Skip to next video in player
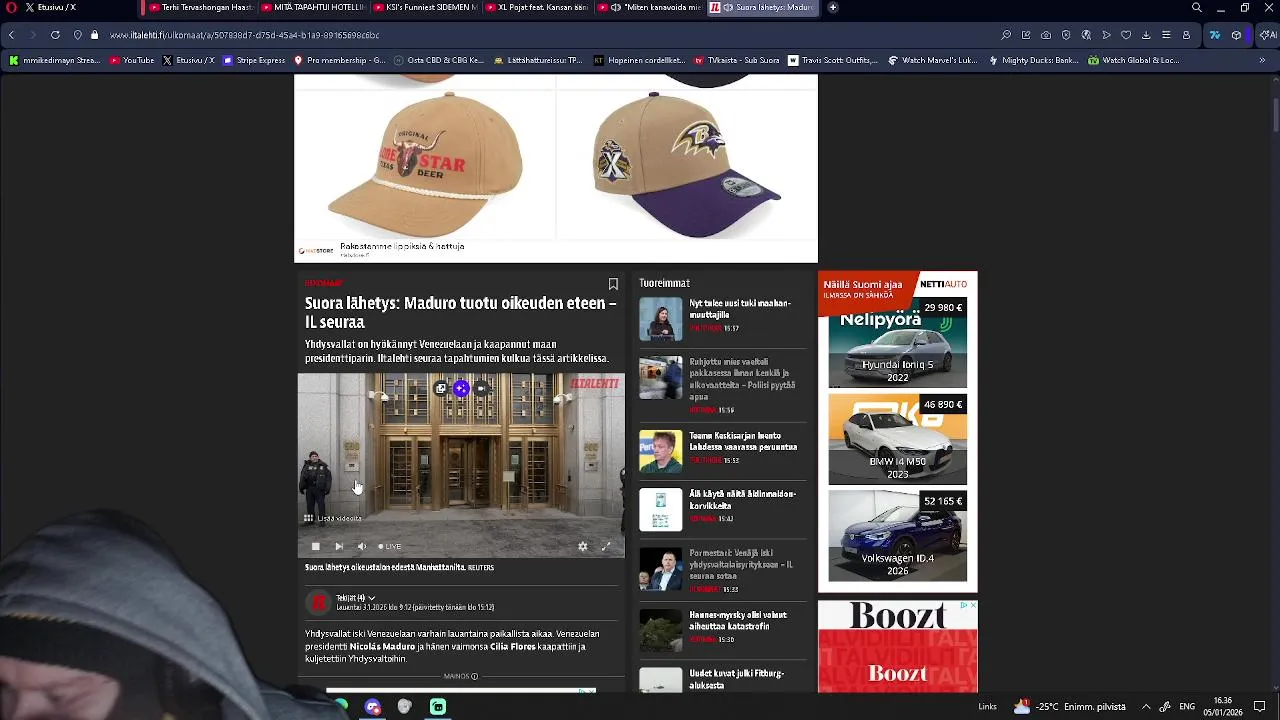Screen dimensions: 1280x720 click(x=339, y=546)
